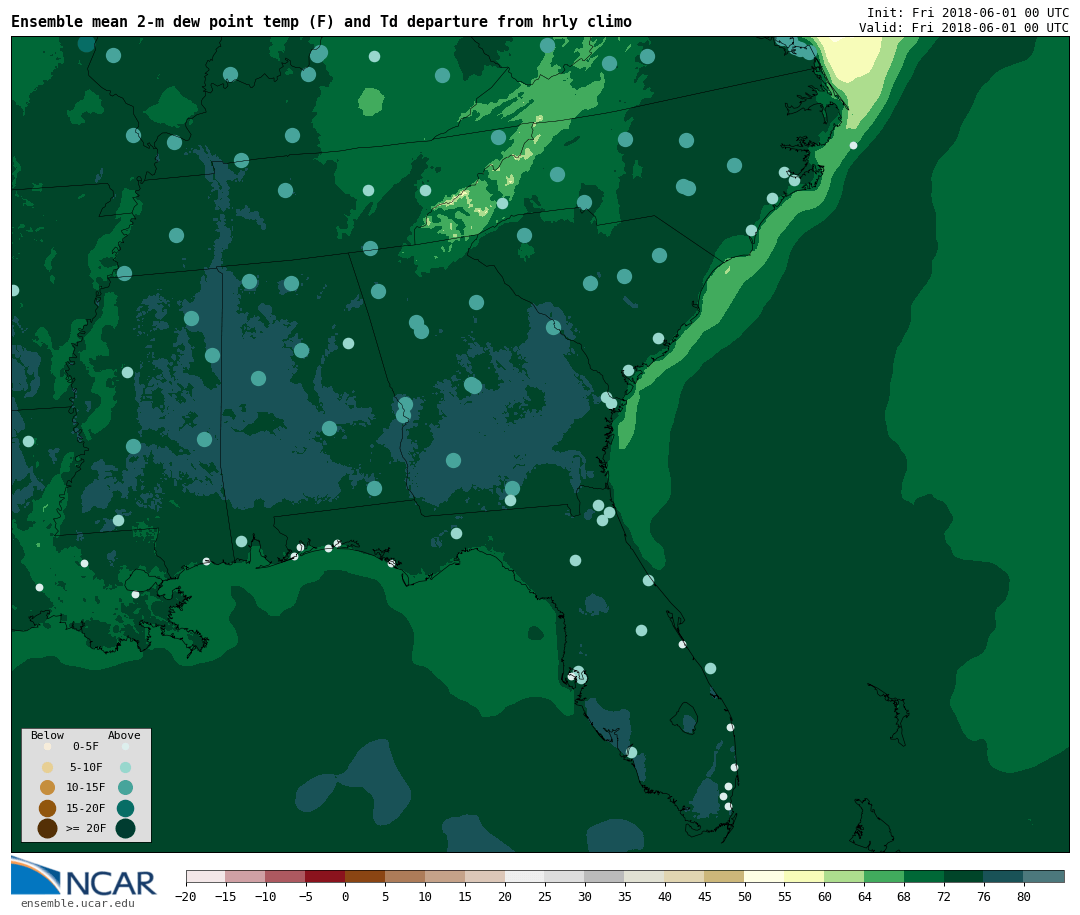This screenshot has width=1080, height=915.
Task: Select the dark red swatch between -5 and 0
Action: click(x=325, y=877)
